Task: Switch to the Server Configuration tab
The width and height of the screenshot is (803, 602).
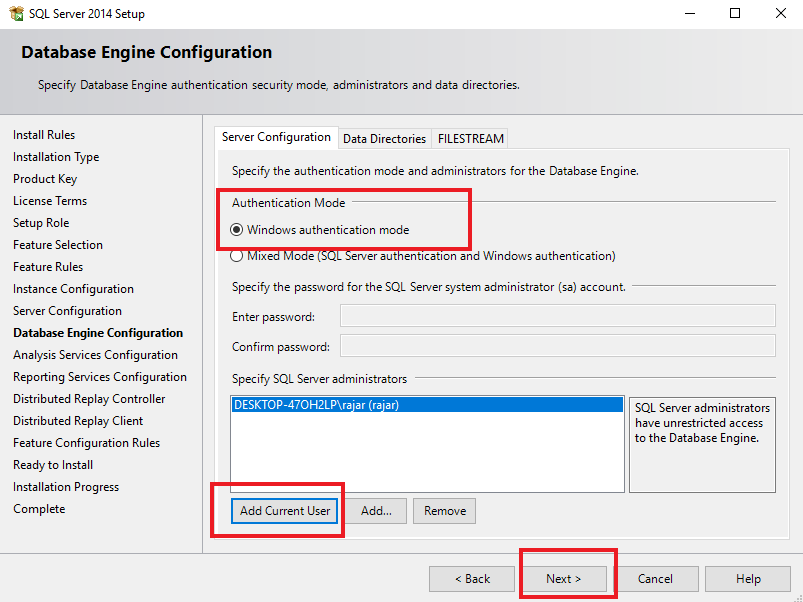Action: click(x=276, y=137)
